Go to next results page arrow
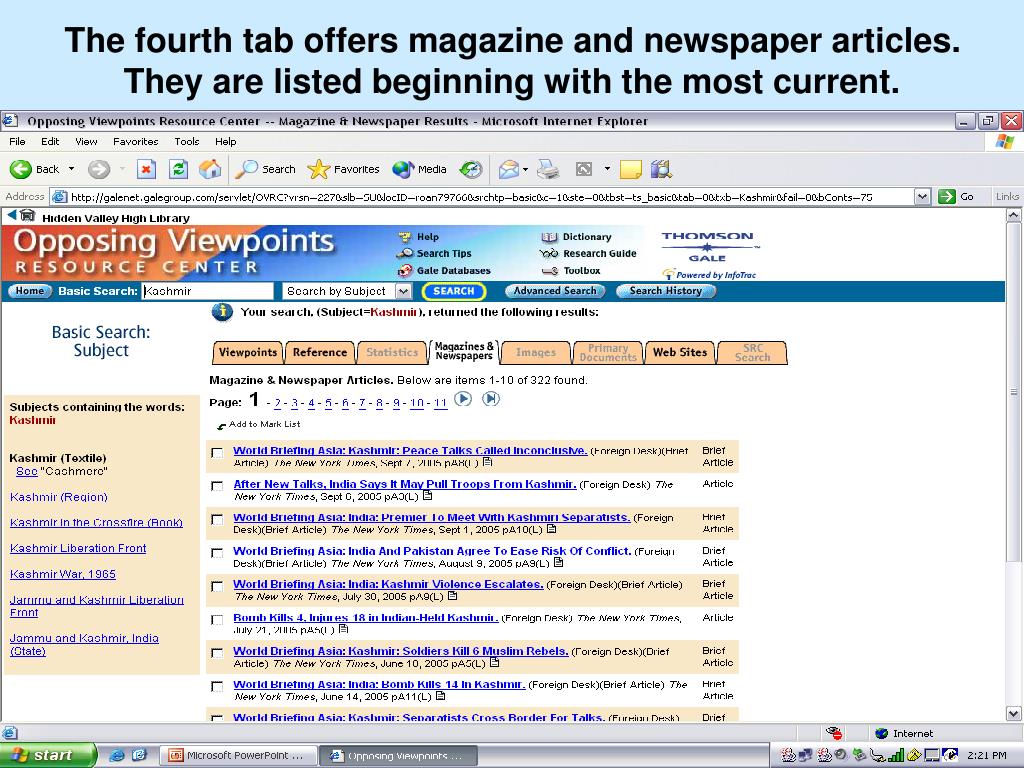This screenshot has height=768, width=1024. [463, 399]
